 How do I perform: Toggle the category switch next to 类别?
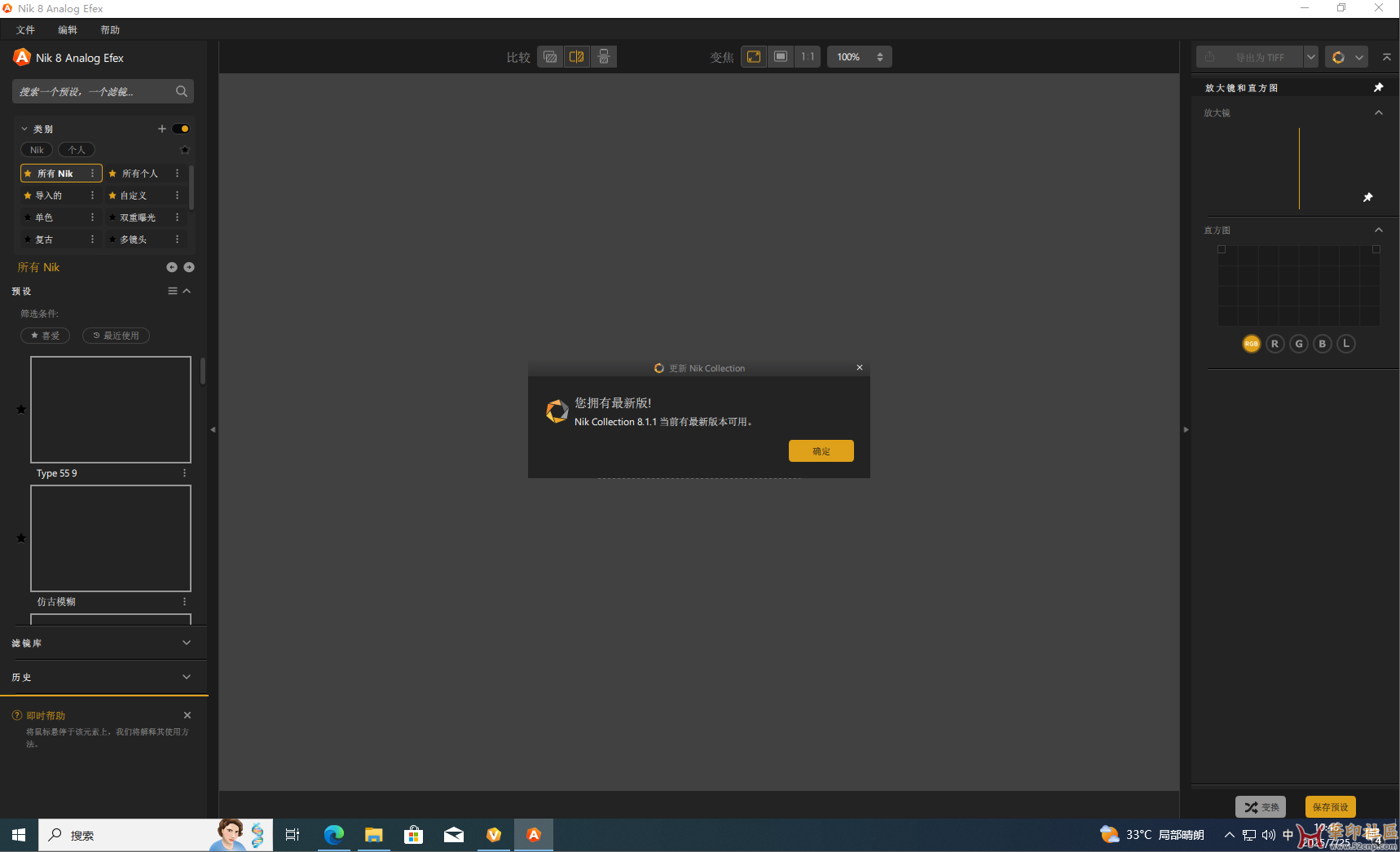(x=181, y=129)
